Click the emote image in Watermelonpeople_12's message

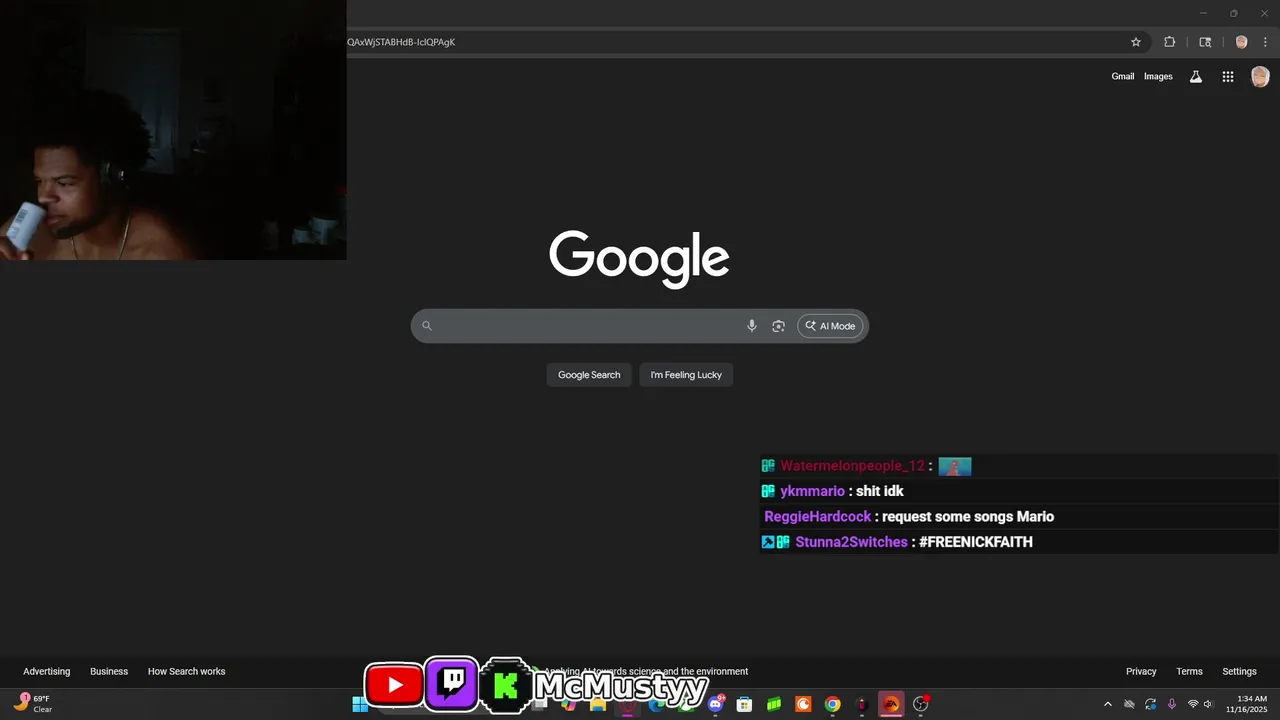(x=955, y=466)
